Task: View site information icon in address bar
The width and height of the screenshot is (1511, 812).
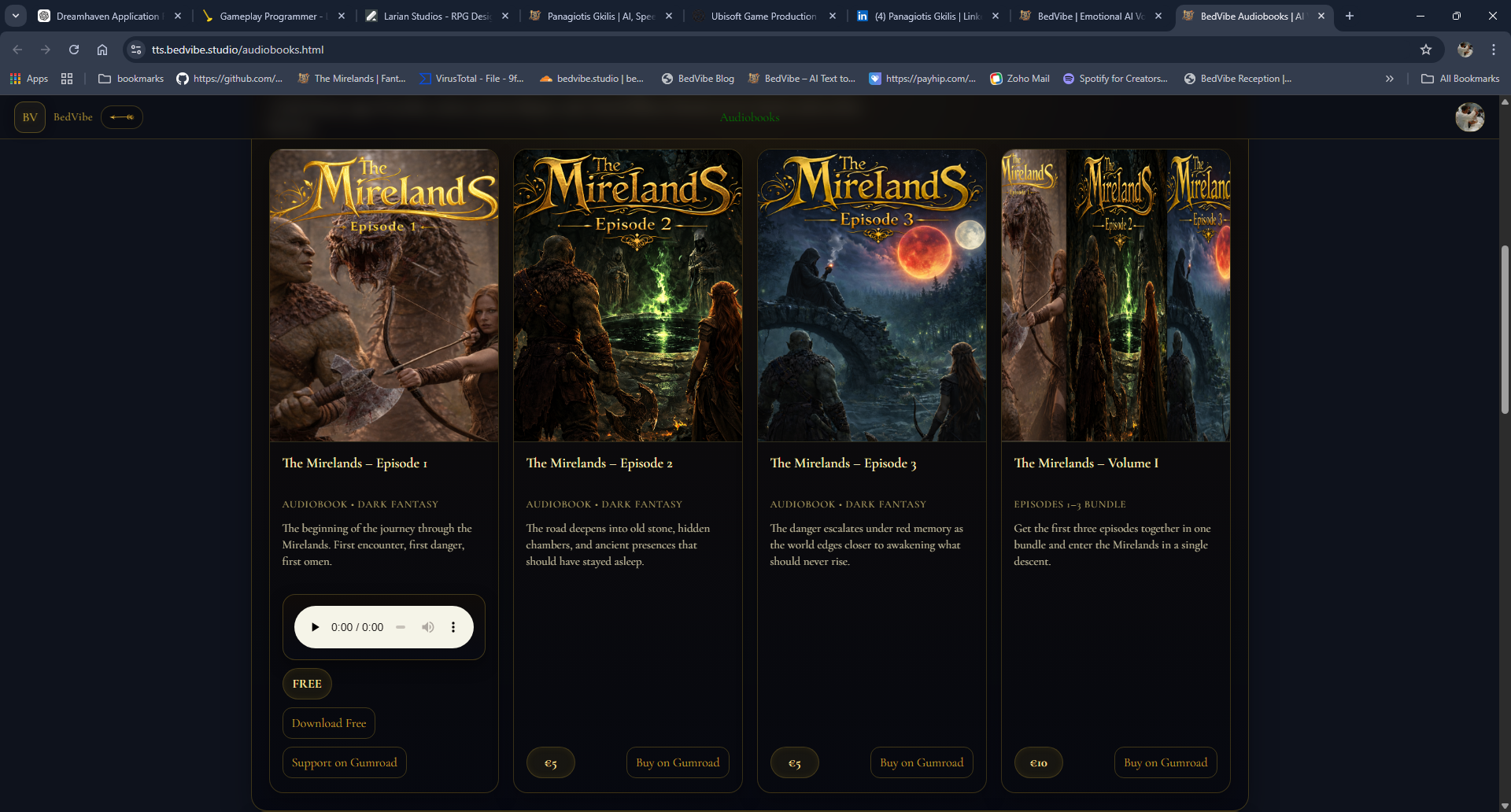Action: pos(136,50)
